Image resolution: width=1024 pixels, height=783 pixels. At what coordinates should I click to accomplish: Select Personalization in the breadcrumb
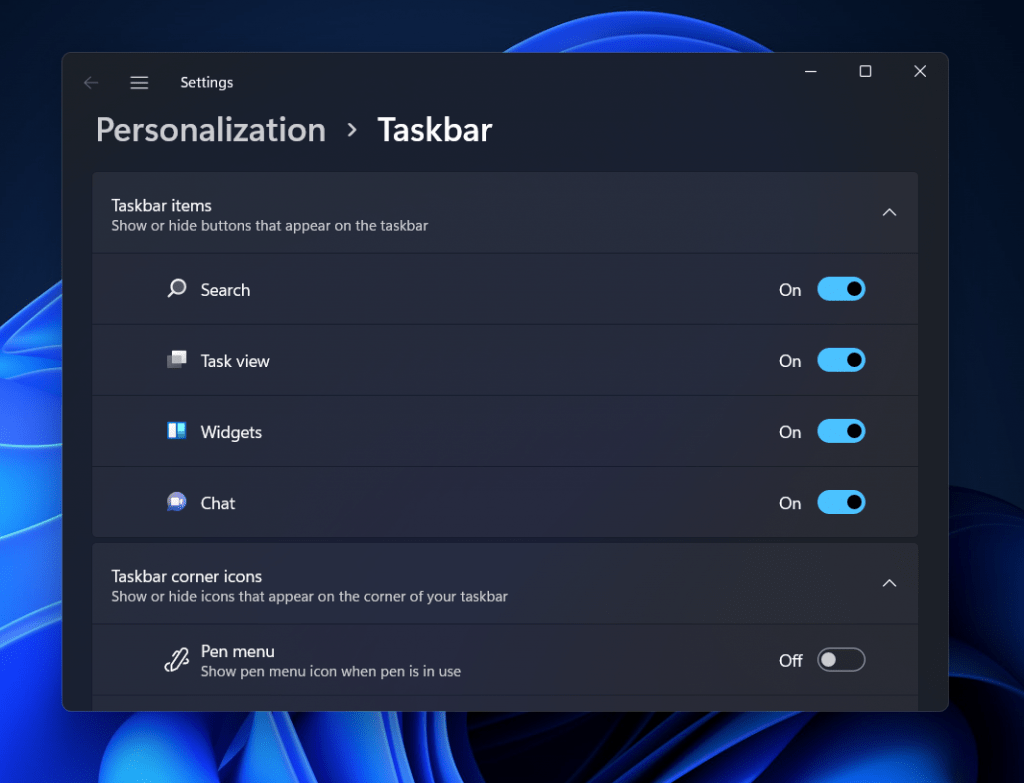click(210, 130)
